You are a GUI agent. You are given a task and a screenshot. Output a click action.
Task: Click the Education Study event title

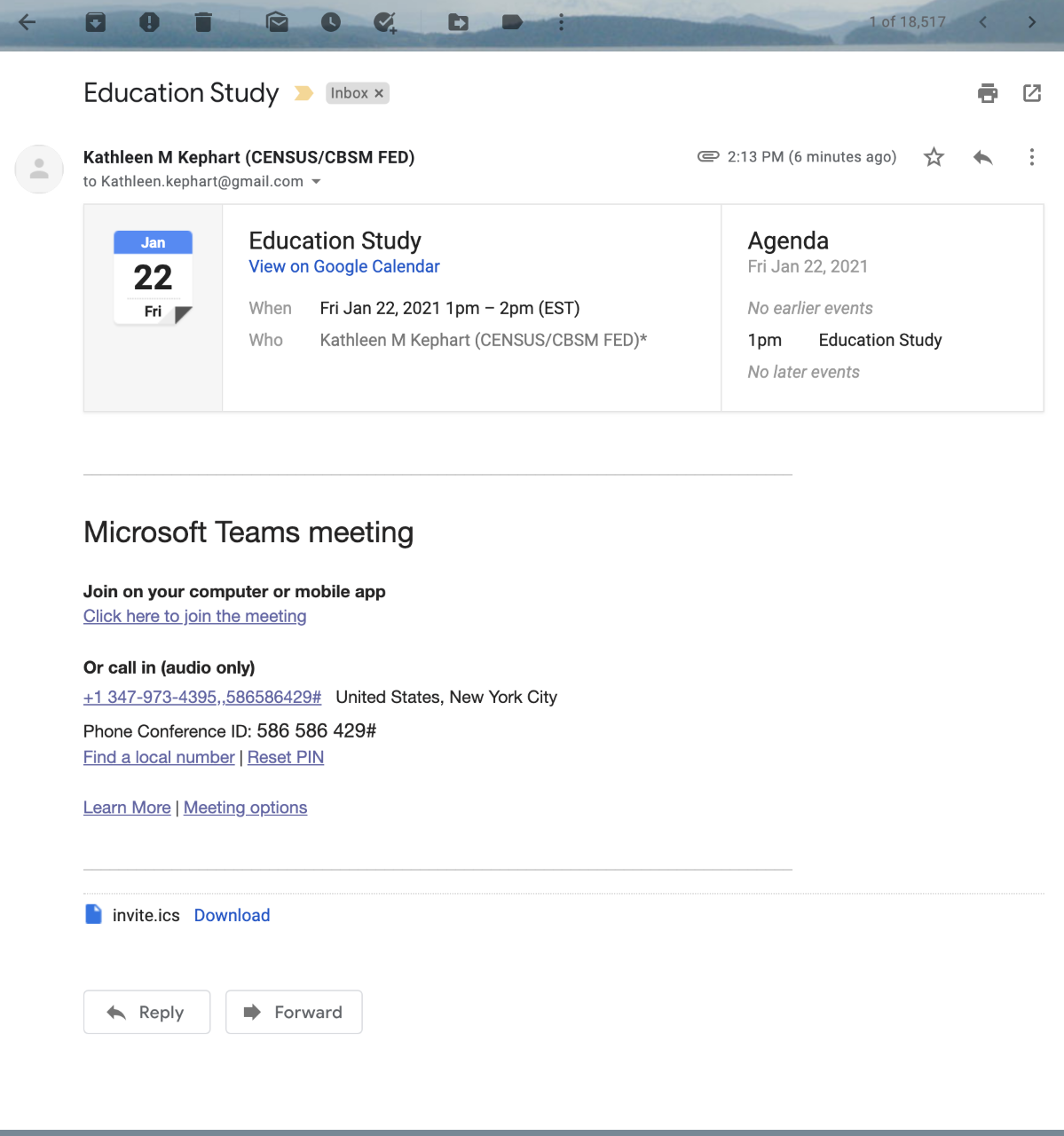point(335,241)
